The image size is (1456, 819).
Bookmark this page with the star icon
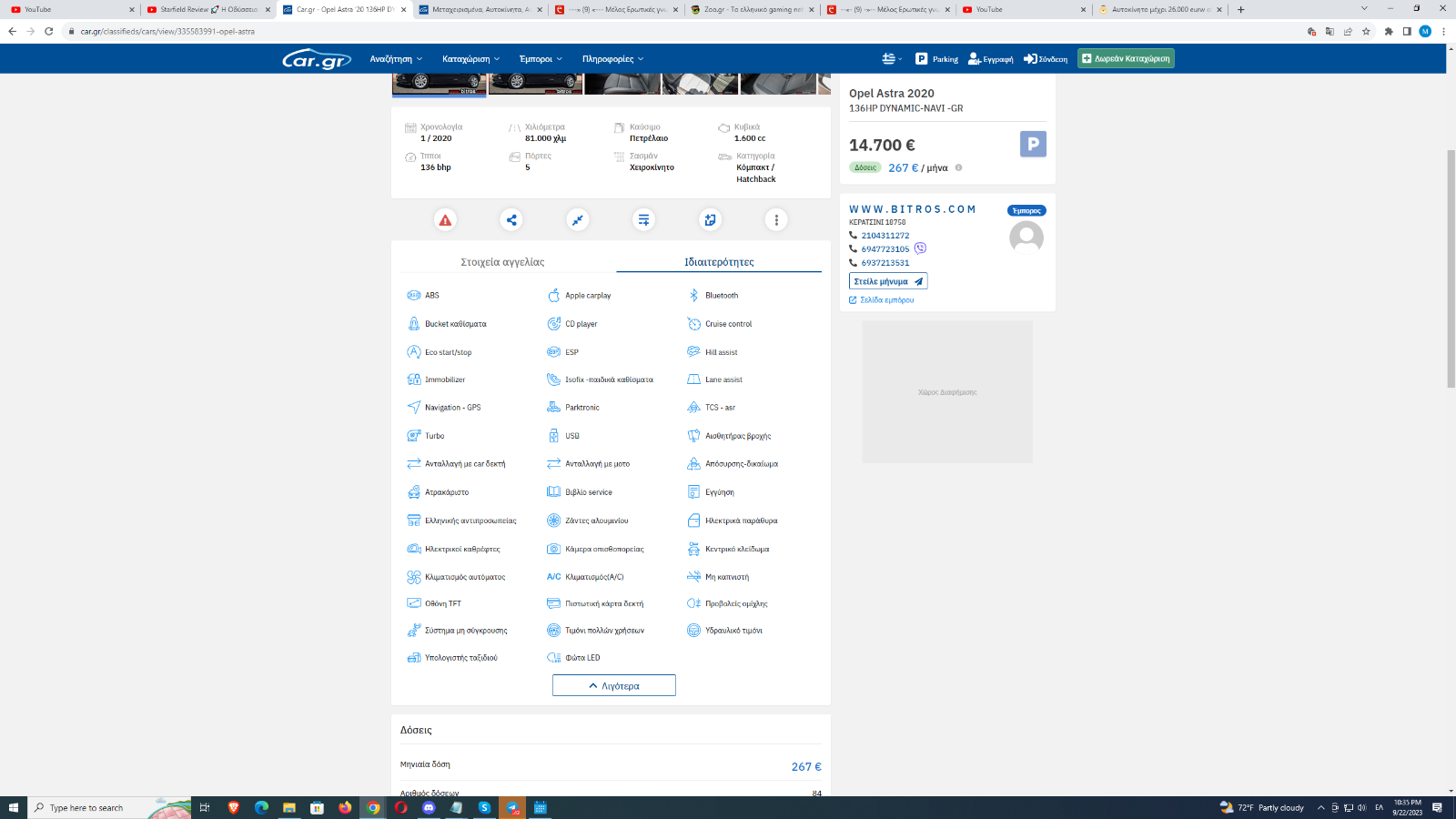point(1366,31)
